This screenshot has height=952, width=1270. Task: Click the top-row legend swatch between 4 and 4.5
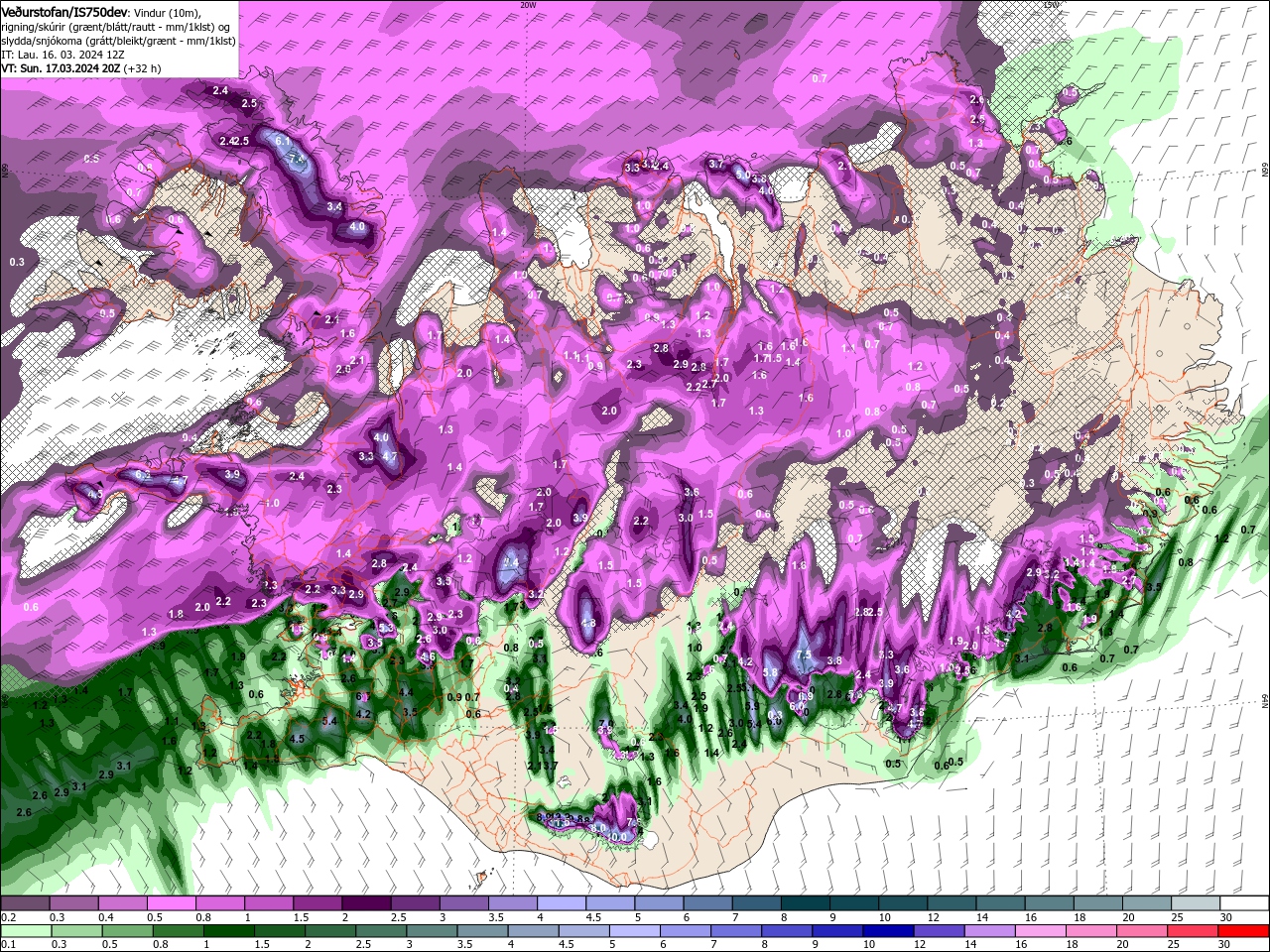pyautogui.click(x=561, y=903)
